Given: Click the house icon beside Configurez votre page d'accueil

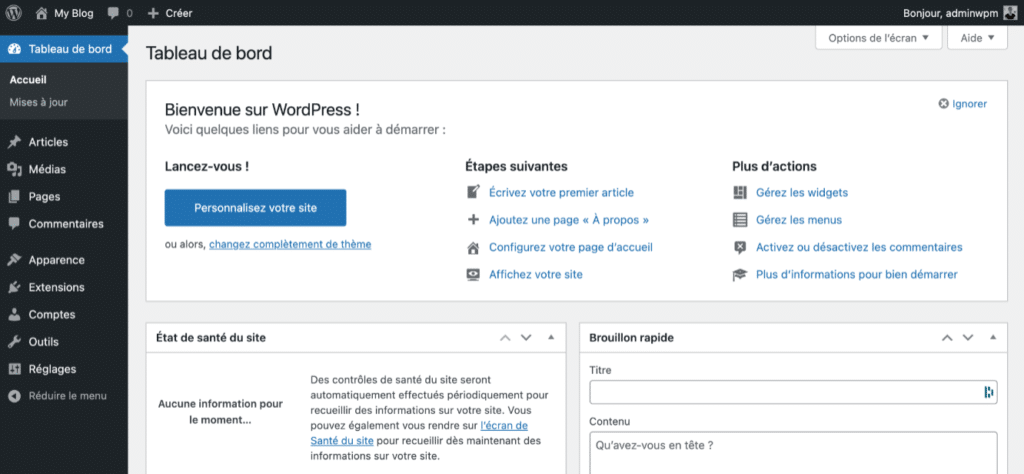Looking at the screenshot, I should click(473, 247).
